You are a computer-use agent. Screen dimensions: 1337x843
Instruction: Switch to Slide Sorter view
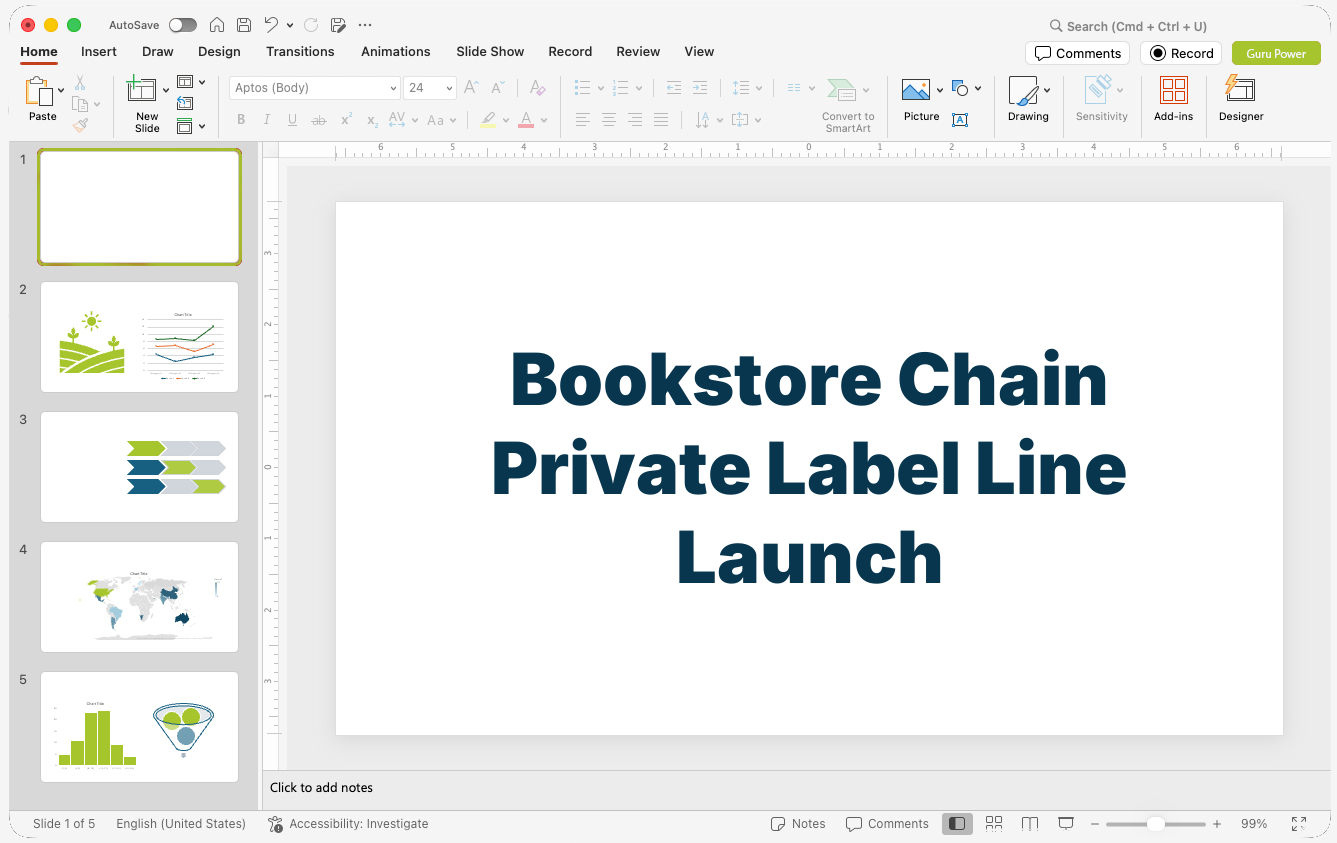click(x=994, y=824)
